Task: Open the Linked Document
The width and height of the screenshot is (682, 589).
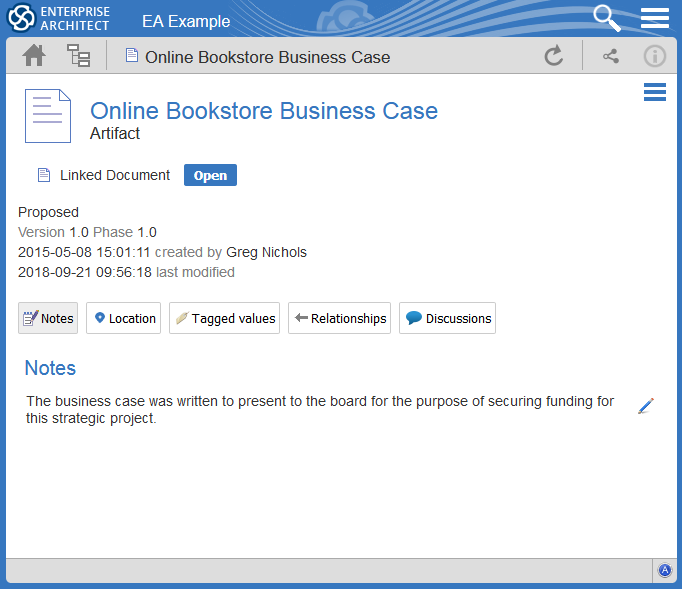Action: click(210, 176)
